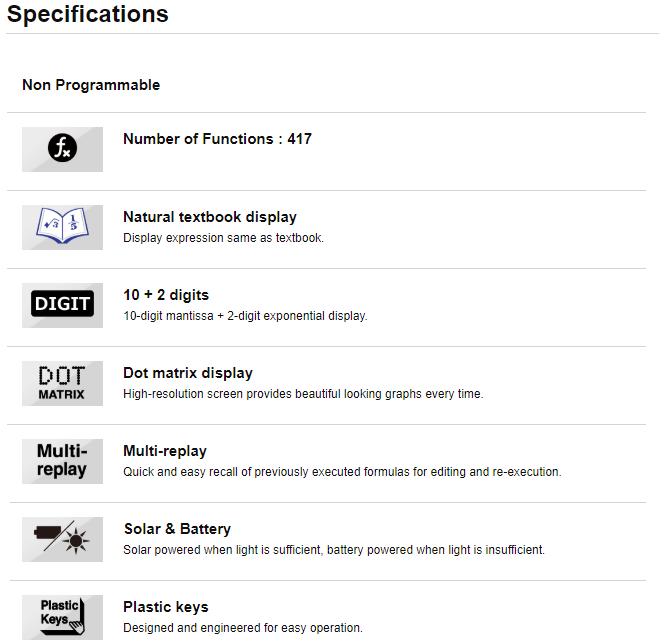672x643 pixels.
Task: Click the high-resolution screen description line
Action: (x=303, y=394)
